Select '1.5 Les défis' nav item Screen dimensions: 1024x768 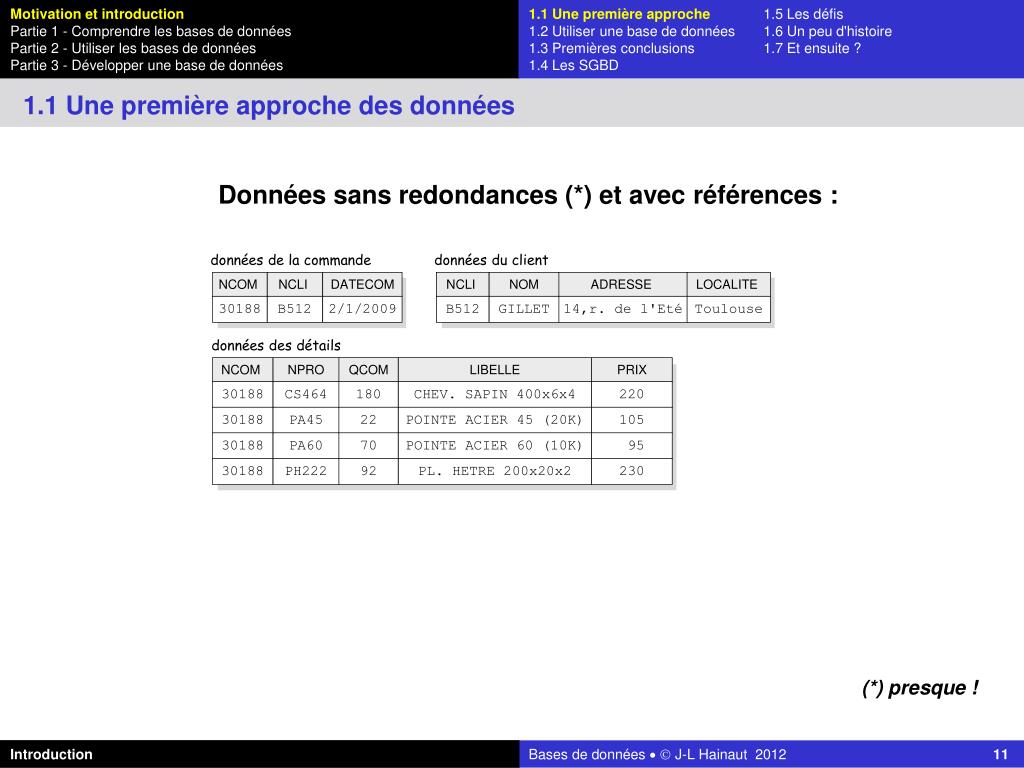(803, 14)
